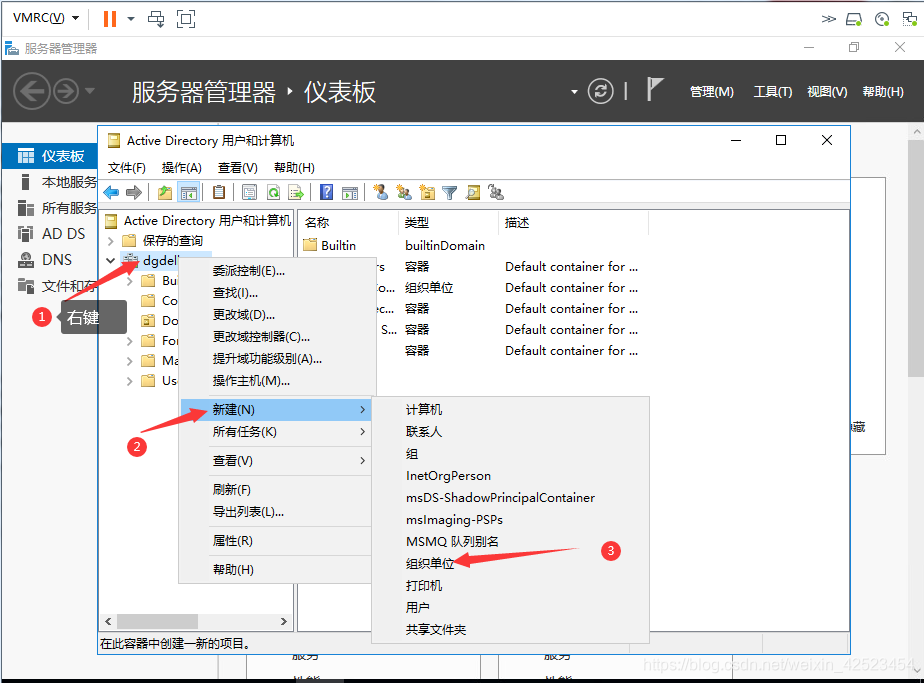This screenshot has height=683, width=924.
Task: Click the Server Manager refresh circle icon
Action: 600,91
